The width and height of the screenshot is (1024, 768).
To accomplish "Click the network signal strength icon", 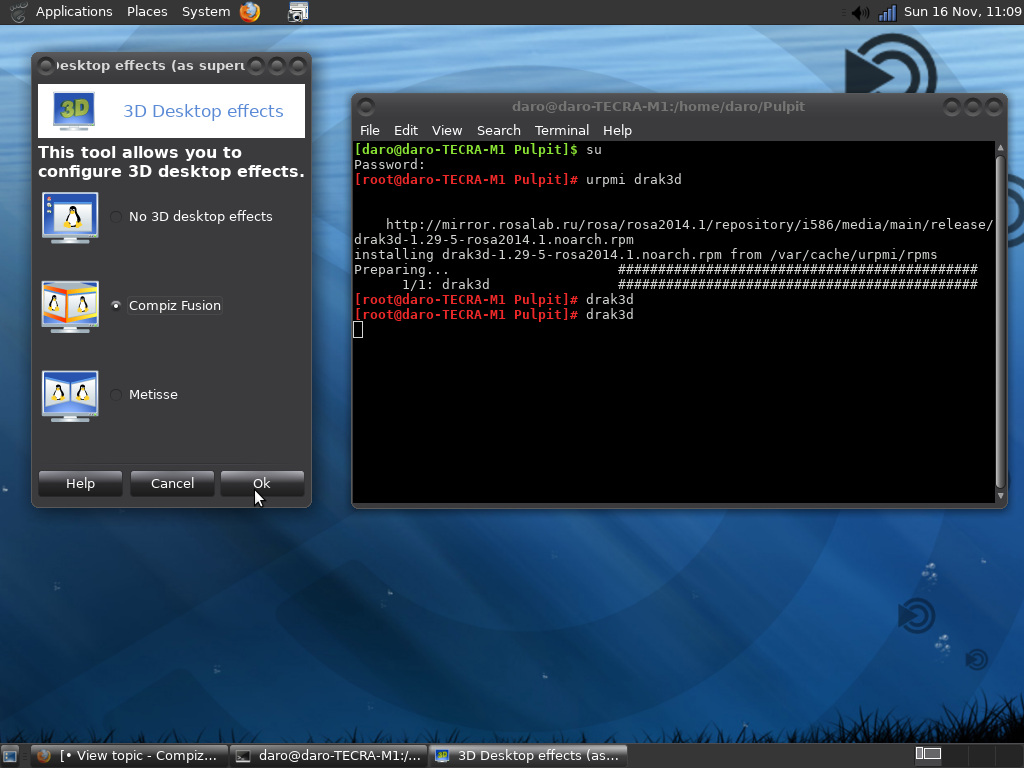I will (887, 12).
